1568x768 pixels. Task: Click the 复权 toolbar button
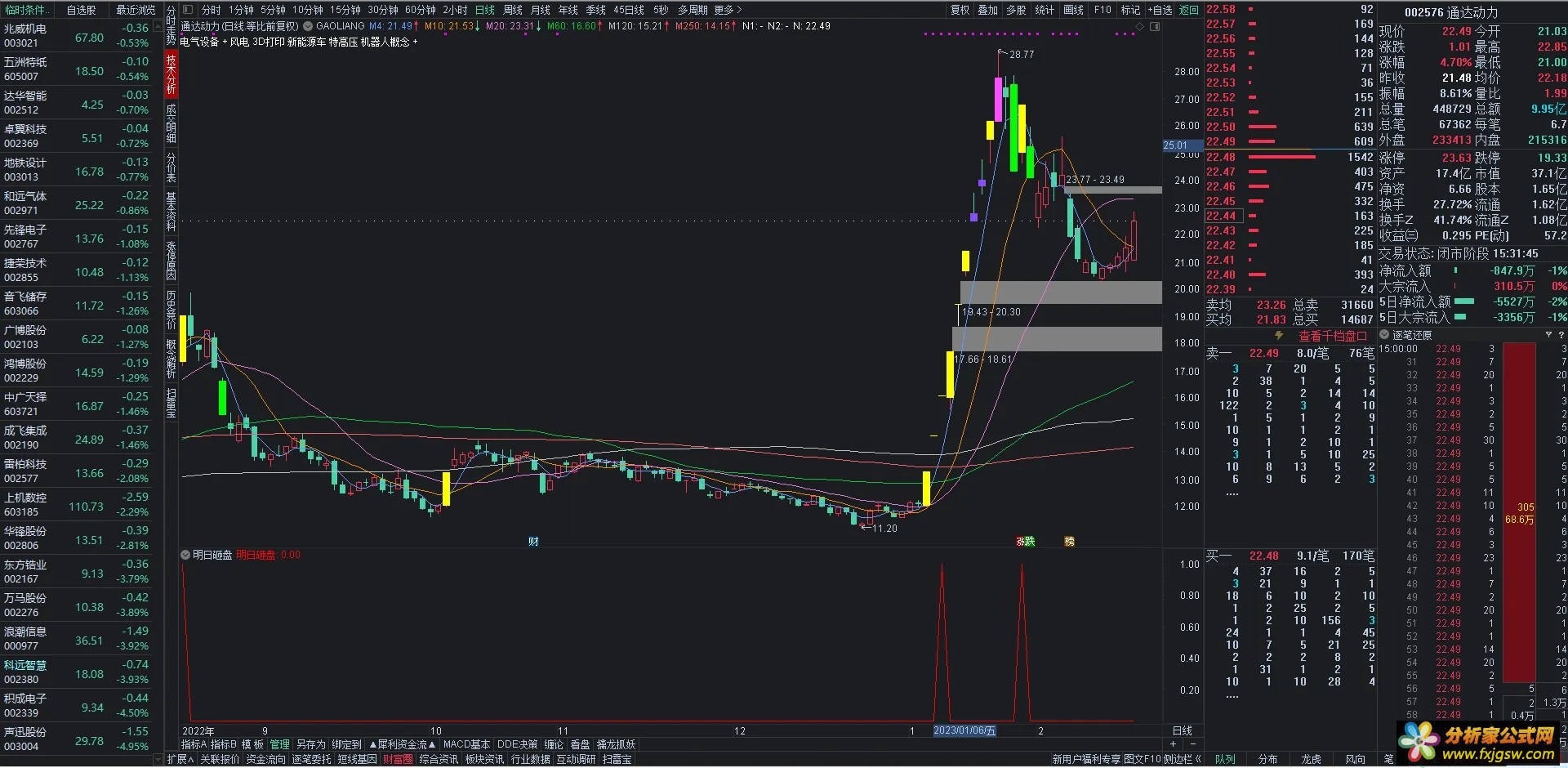click(960, 10)
